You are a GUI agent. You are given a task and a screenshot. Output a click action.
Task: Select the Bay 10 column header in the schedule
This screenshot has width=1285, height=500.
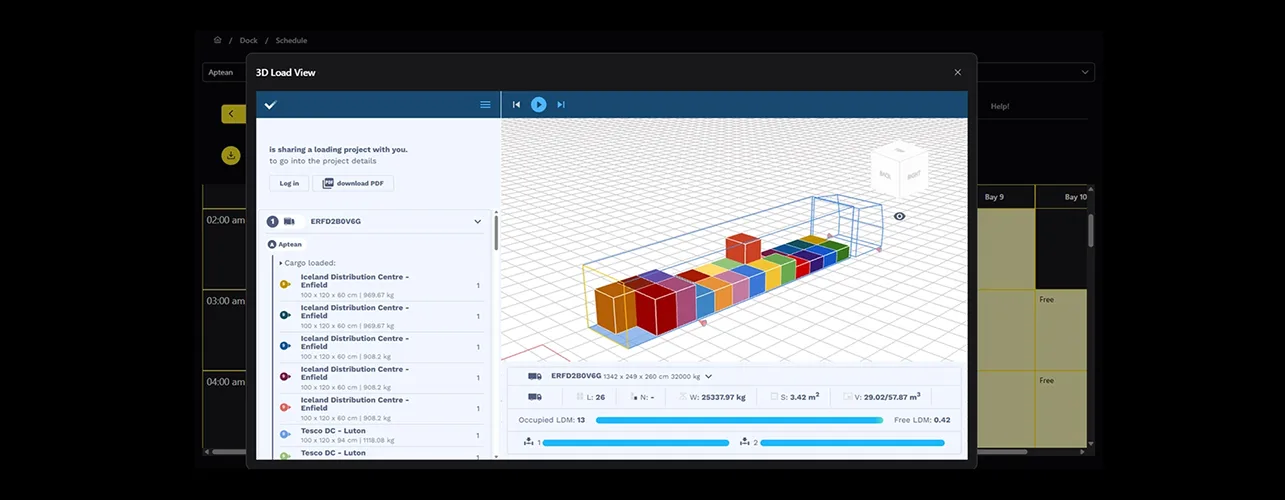[1061, 197]
